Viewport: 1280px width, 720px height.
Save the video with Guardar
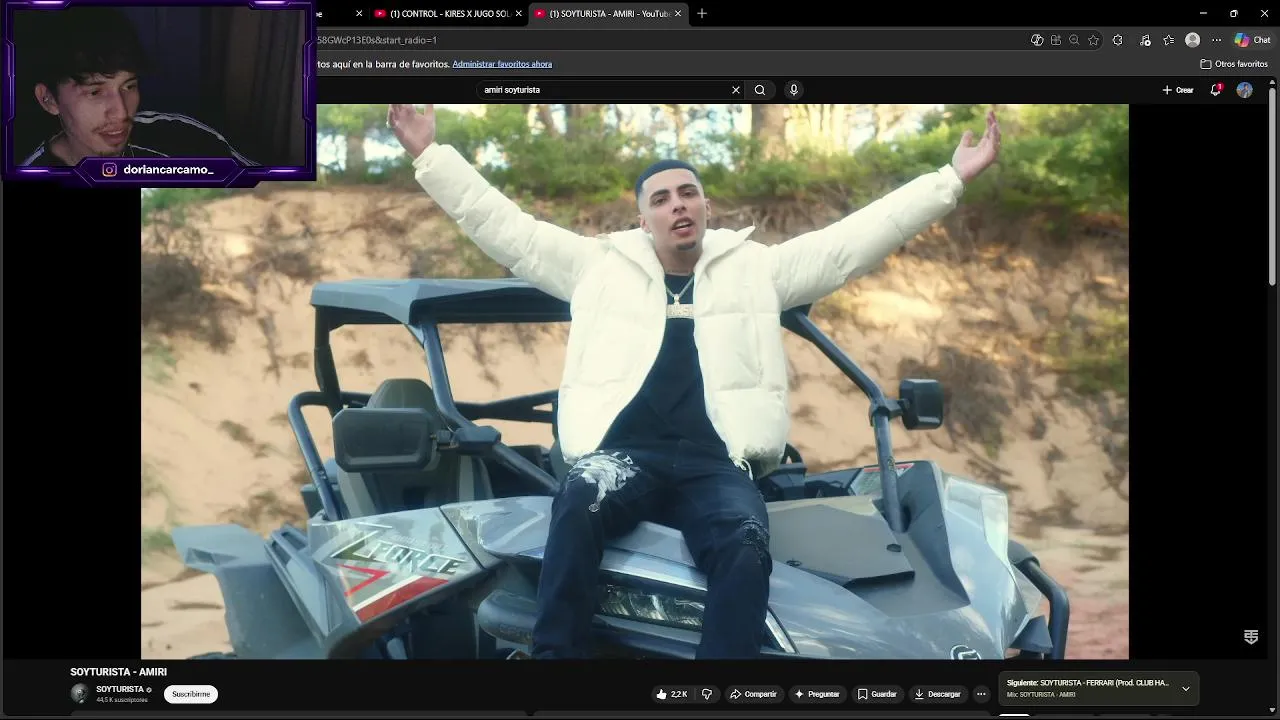point(877,694)
